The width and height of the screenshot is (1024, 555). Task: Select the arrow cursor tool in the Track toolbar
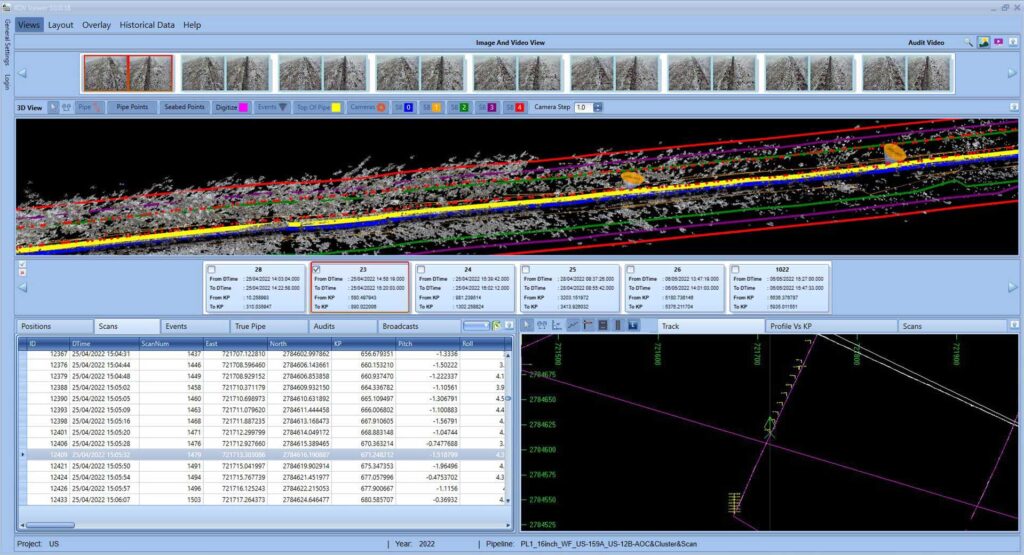[x=528, y=325]
